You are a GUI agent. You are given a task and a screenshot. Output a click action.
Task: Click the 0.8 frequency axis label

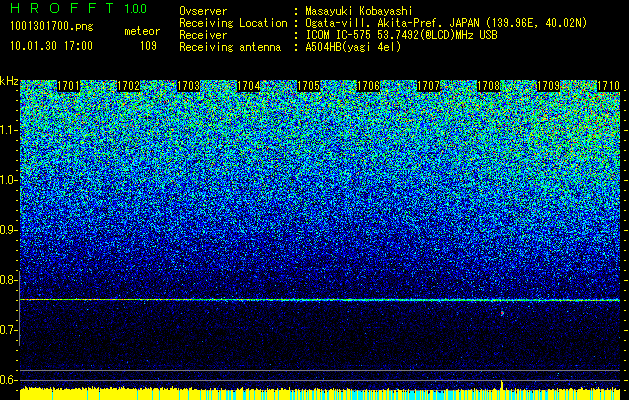click(x=8, y=280)
